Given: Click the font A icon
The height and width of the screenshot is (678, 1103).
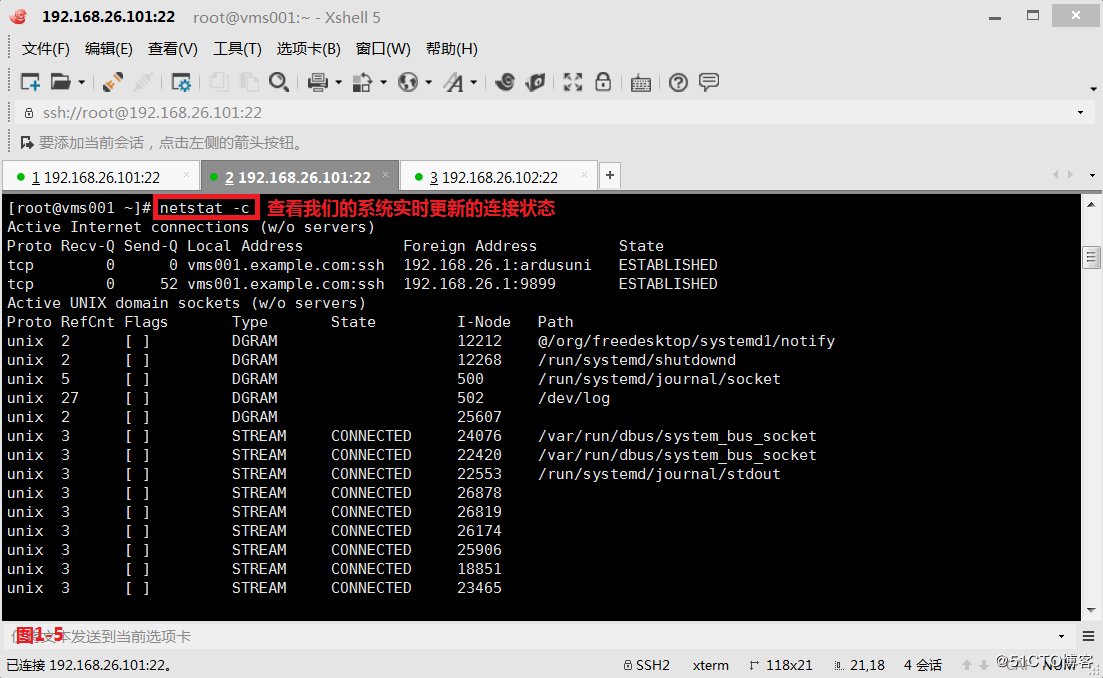Looking at the screenshot, I should 454,83.
